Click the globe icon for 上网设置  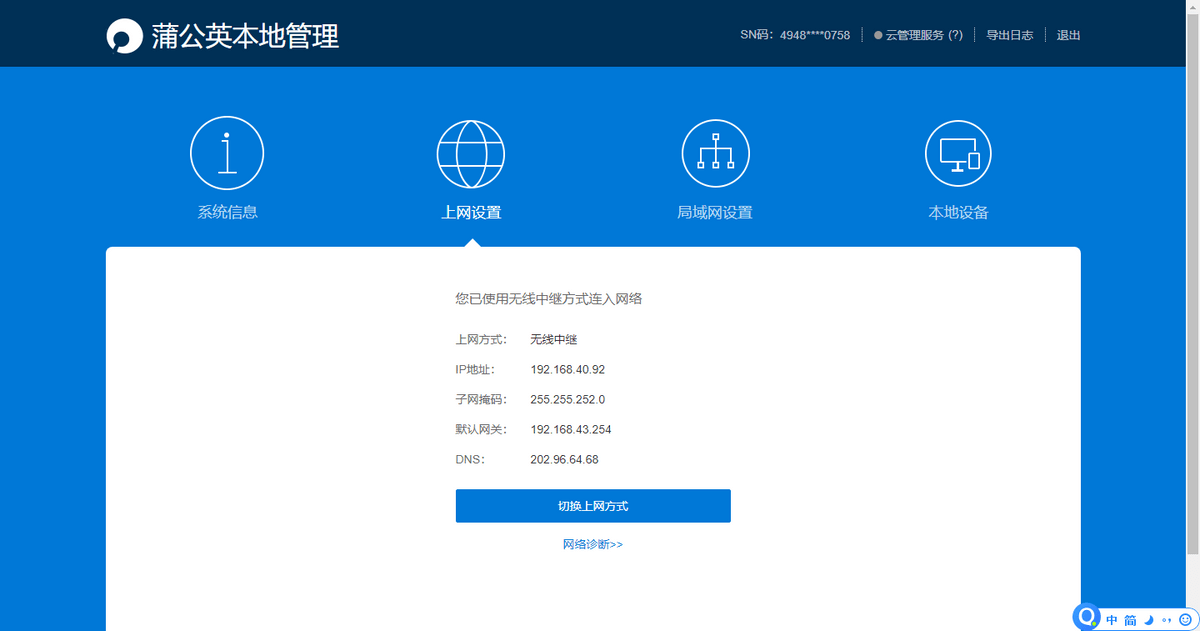coord(471,154)
